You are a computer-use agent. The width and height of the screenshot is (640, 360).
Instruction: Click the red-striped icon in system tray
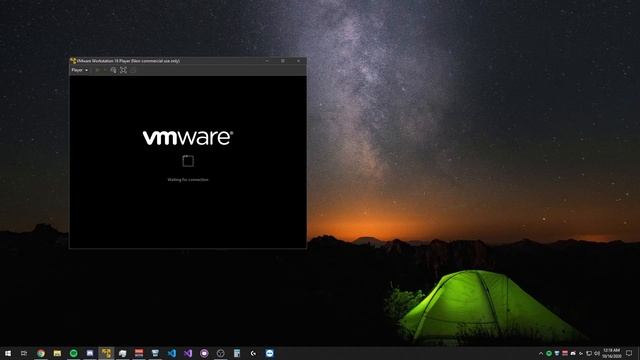click(565, 353)
